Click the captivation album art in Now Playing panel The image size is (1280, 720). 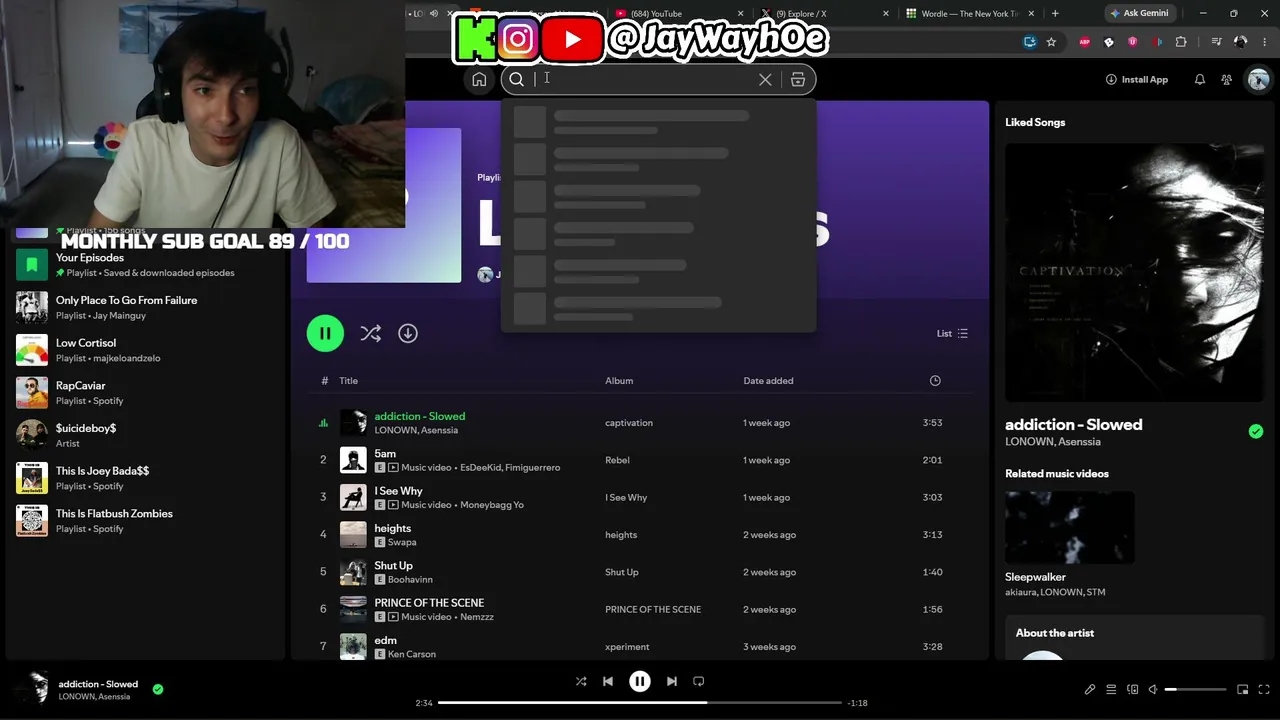pyautogui.click(x=1134, y=272)
